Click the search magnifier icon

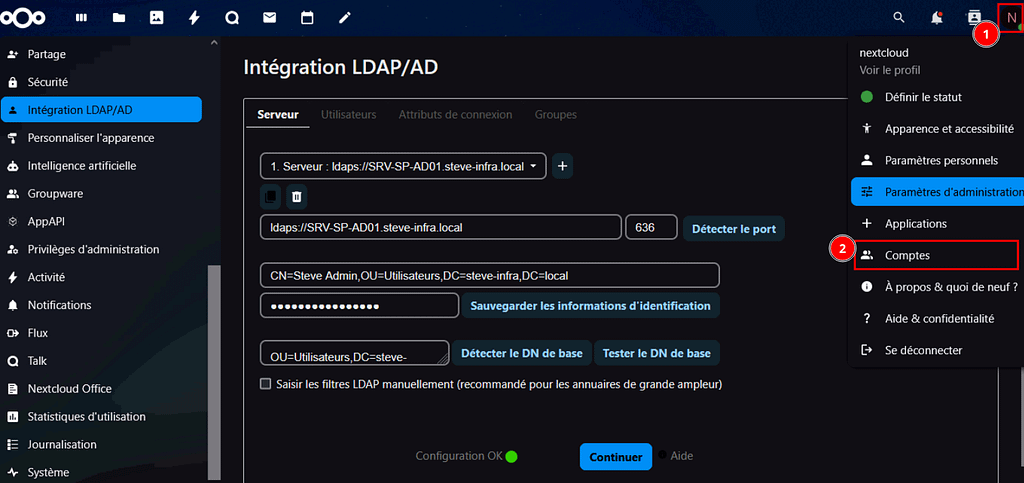click(x=899, y=18)
